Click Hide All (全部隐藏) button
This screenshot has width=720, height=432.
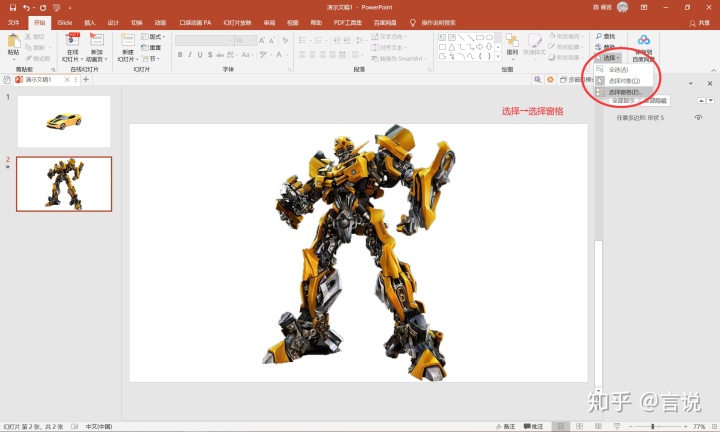[655, 101]
